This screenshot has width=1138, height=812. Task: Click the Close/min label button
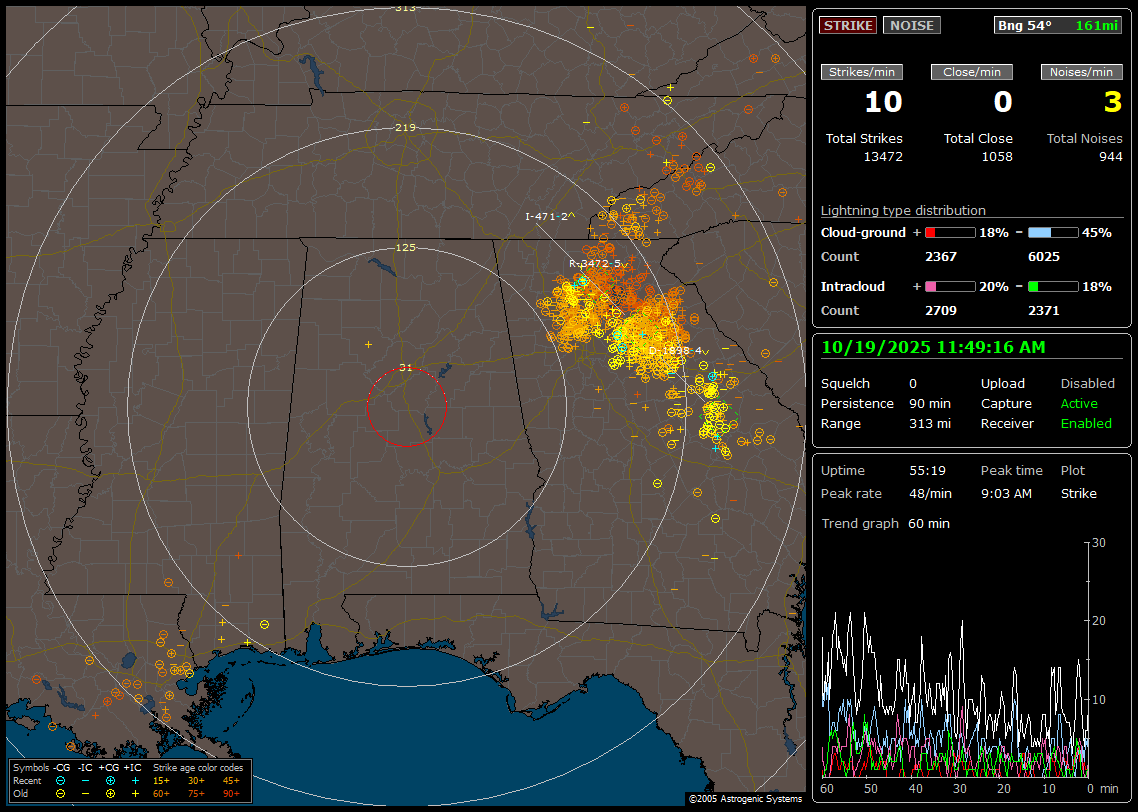coord(971,72)
